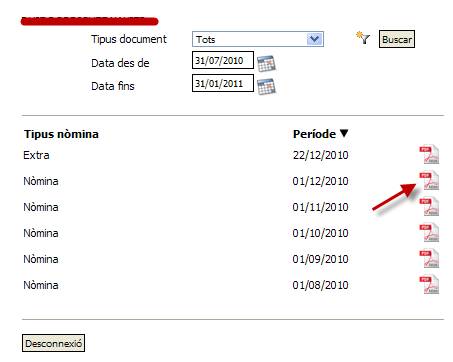Click the period 01/09/2010

(x=321, y=259)
